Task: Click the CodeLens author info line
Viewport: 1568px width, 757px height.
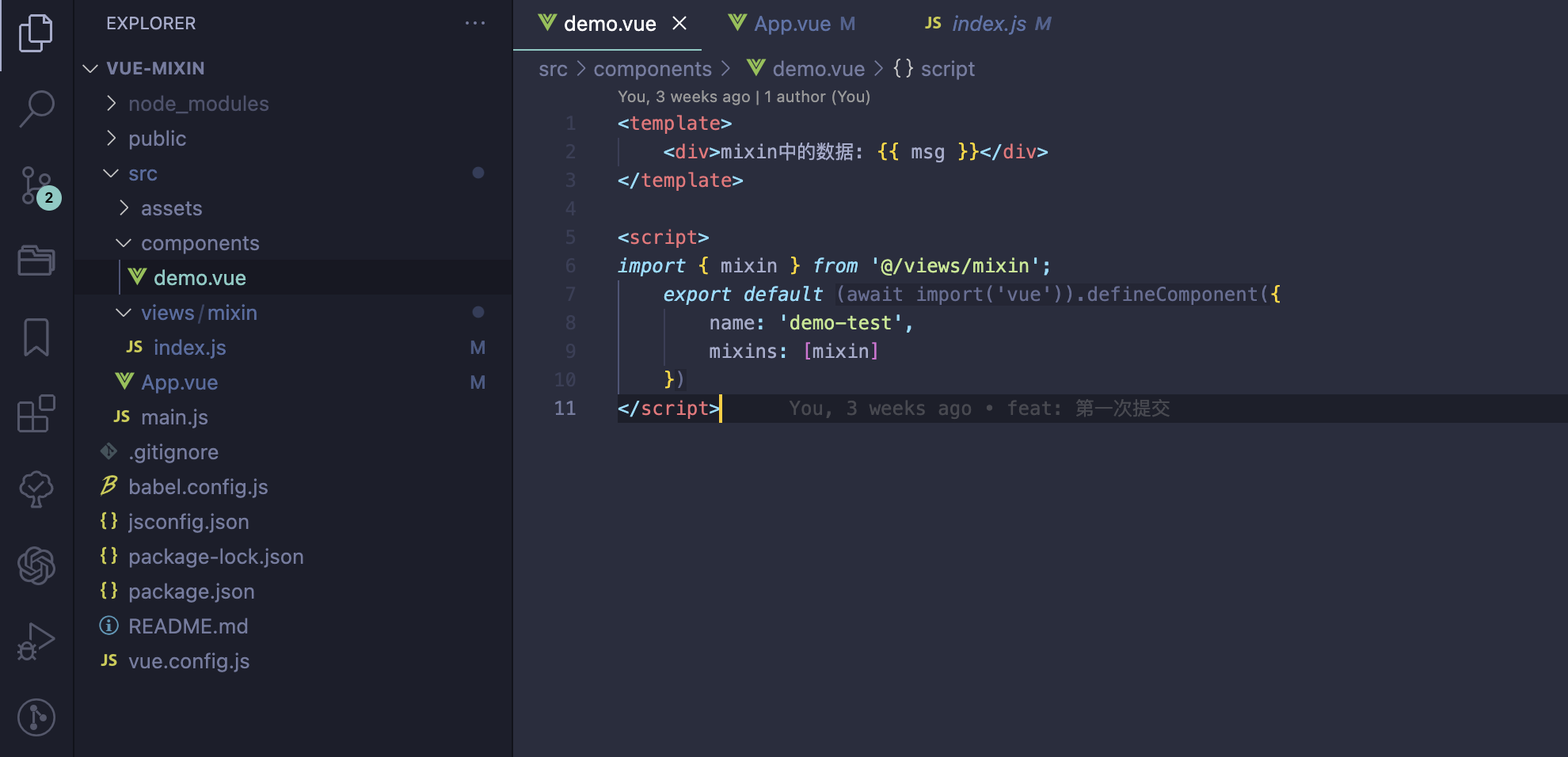Action: click(744, 97)
